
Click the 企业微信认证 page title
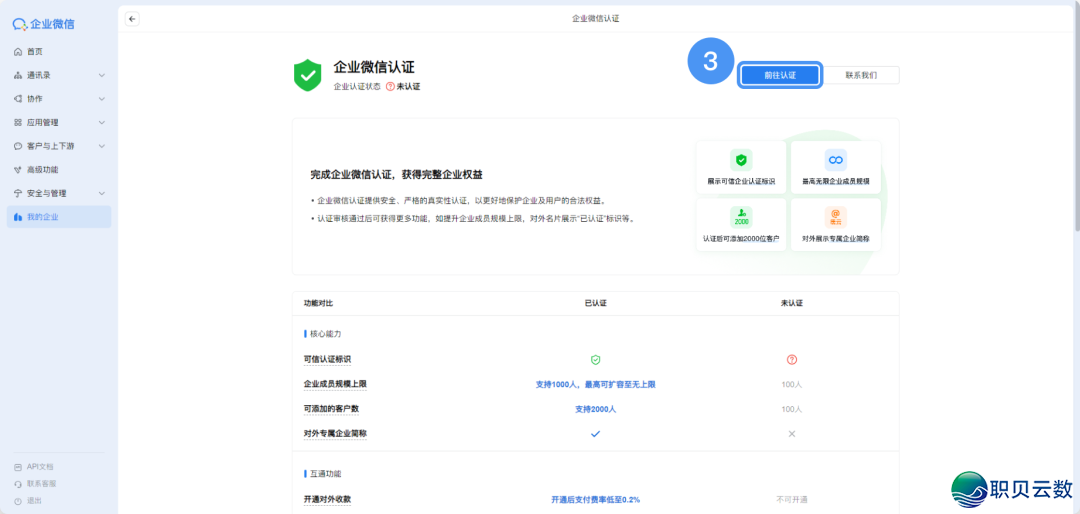tap(374, 68)
